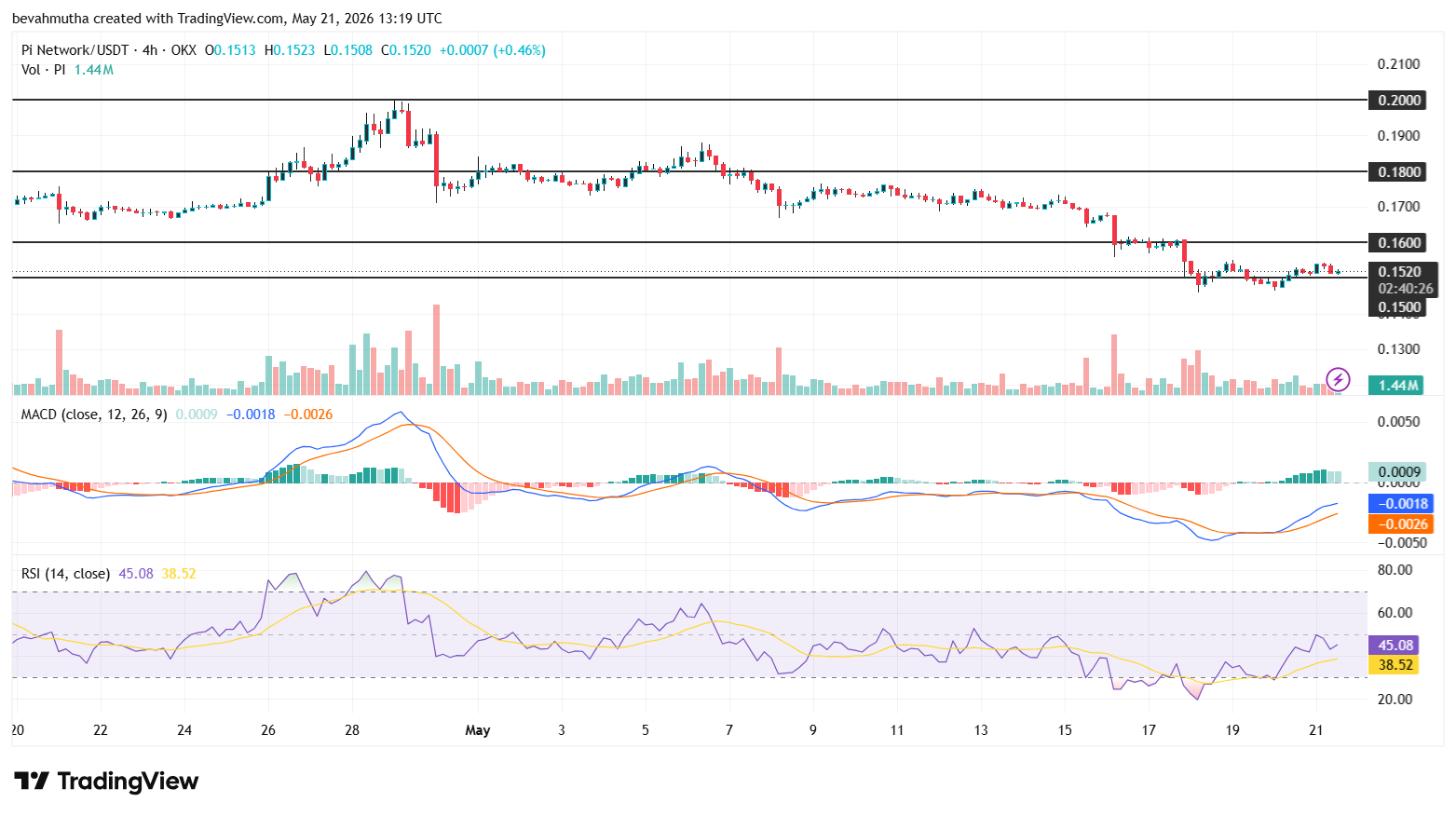This screenshot has height=816, width=1456.
Task: Click the 0.2100 price axis tick
Action: click(1399, 64)
